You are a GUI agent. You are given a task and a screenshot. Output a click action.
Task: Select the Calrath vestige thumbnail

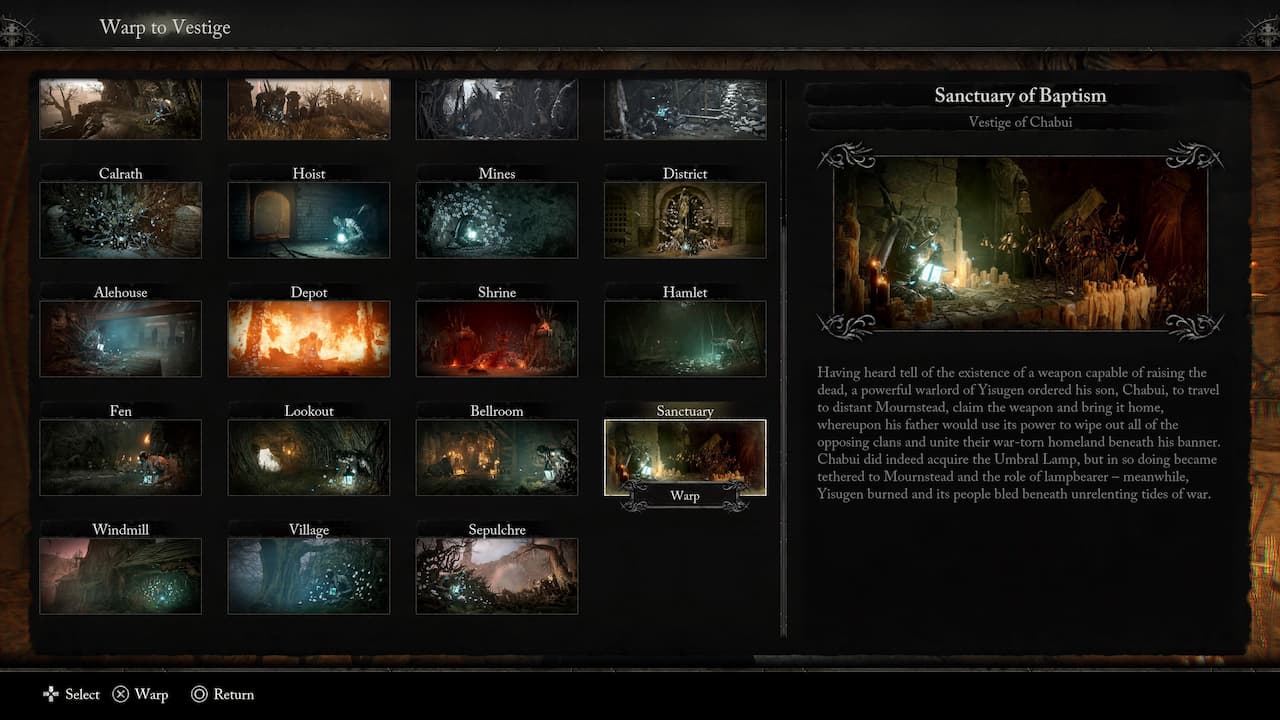(x=120, y=220)
